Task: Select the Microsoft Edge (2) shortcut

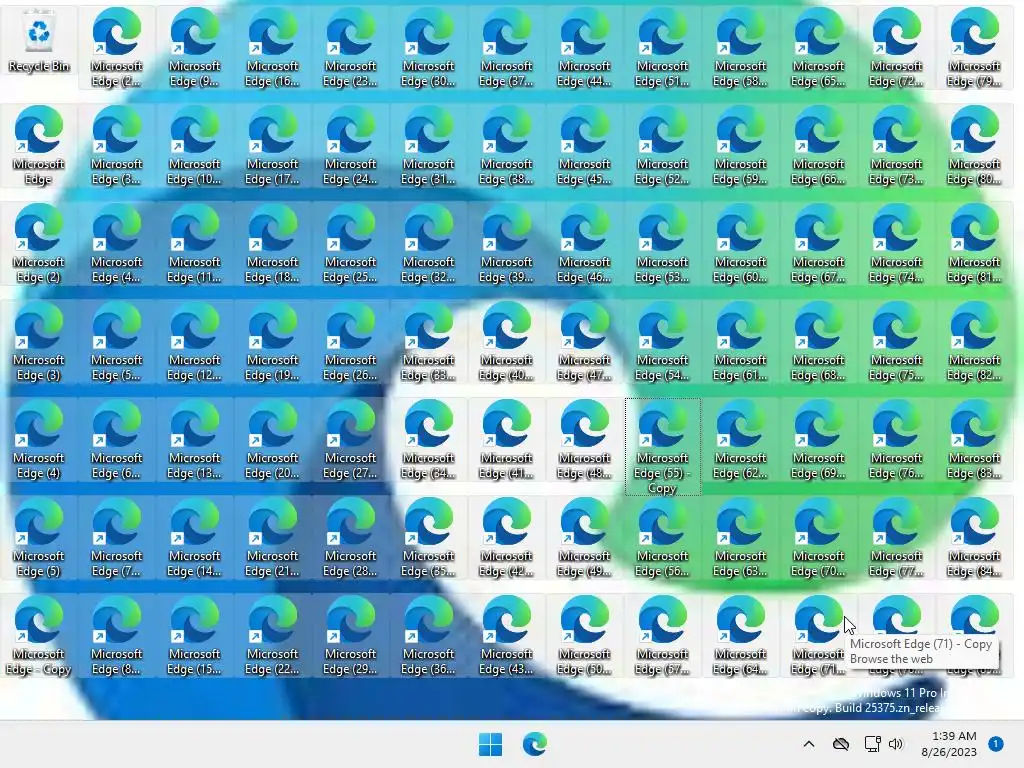Action: click(x=39, y=244)
